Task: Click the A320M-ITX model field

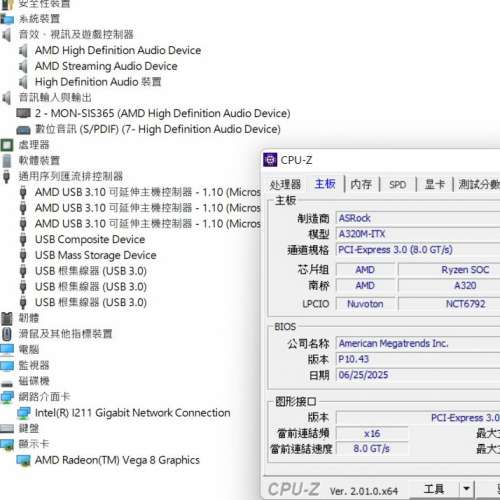Action: [x=418, y=234]
